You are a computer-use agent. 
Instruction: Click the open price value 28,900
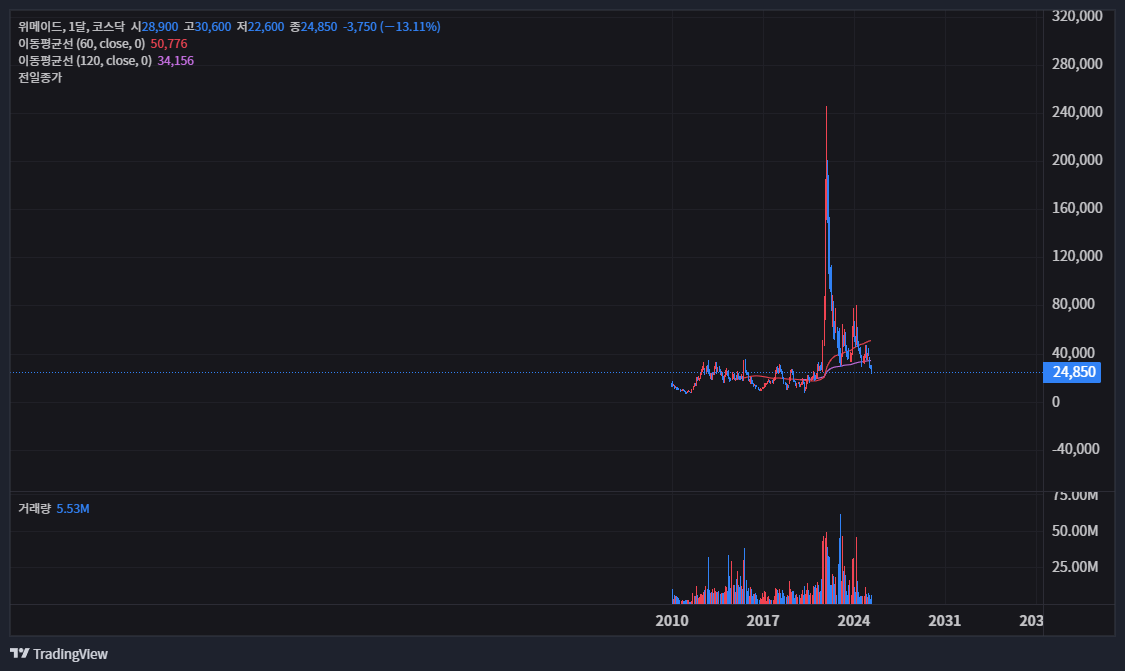click(x=159, y=27)
